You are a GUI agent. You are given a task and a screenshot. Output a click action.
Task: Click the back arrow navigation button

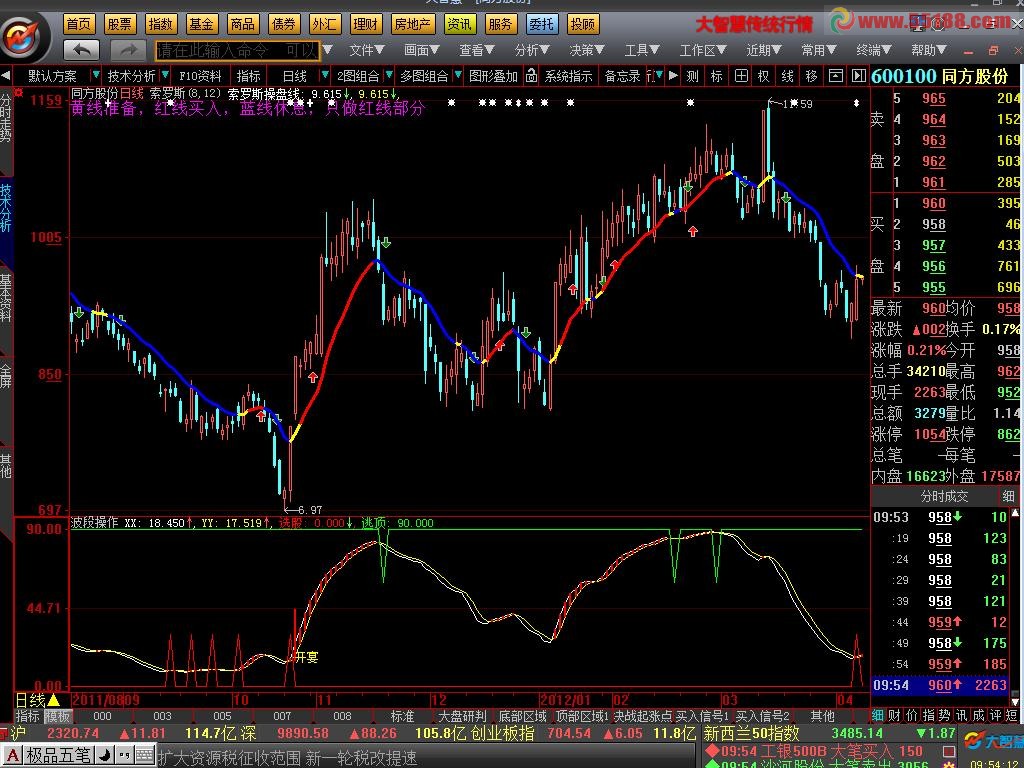click(81, 49)
